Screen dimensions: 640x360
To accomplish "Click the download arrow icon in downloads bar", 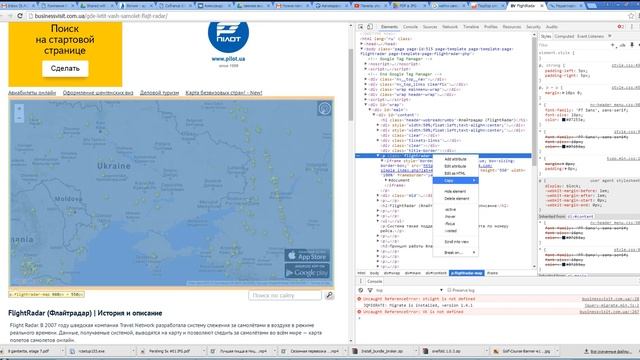I will click(x=586, y=351).
